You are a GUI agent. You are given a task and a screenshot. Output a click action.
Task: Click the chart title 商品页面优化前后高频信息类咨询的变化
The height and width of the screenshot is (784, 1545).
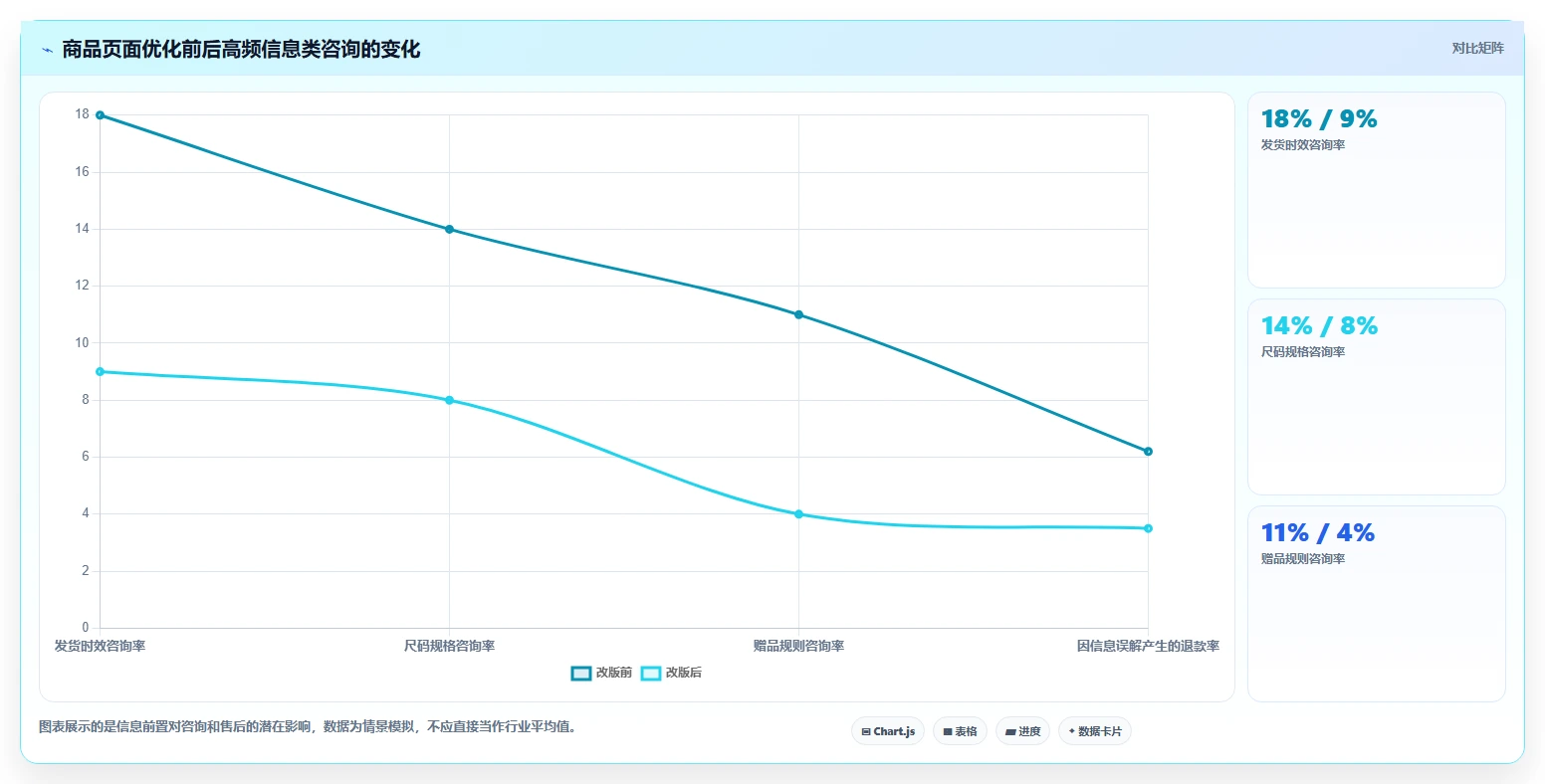coord(241,49)
